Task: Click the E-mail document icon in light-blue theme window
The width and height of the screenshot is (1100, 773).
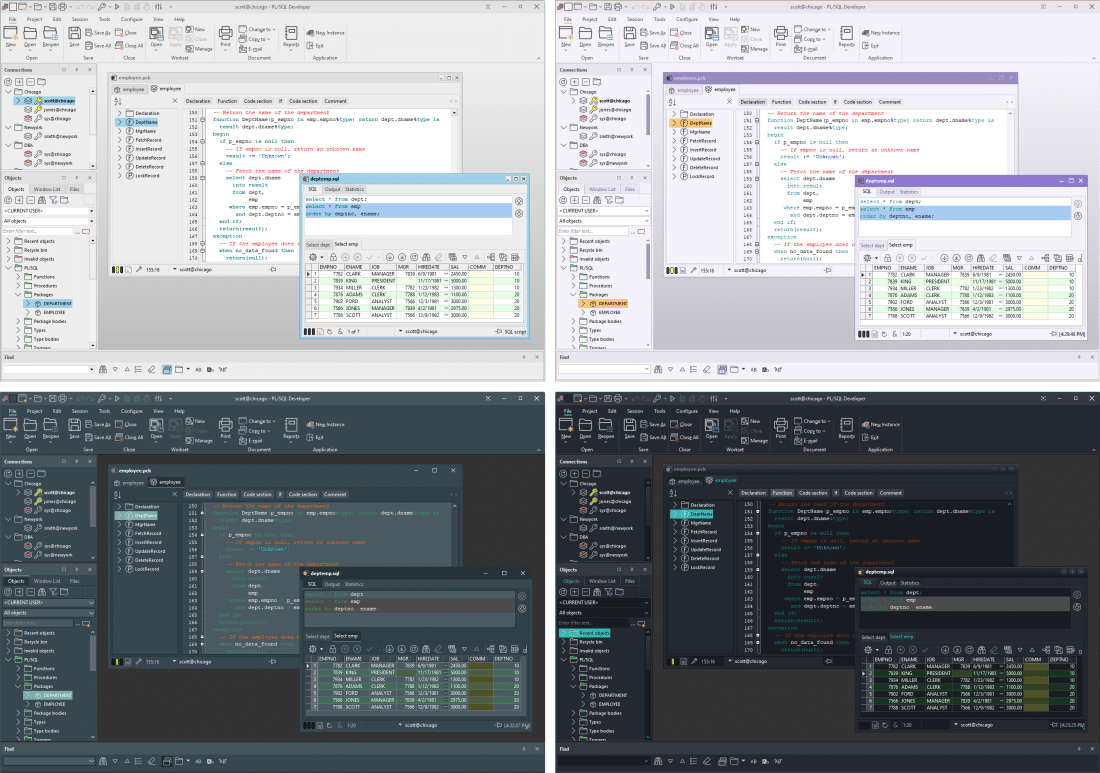Action: (x=243, y=48)
